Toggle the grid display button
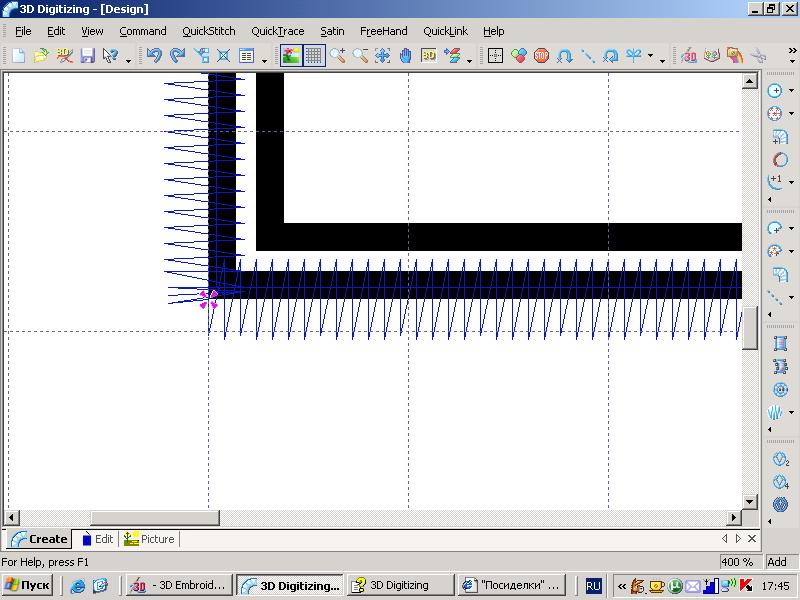Image resolution: width=800 pixels, height=600 pixels. coord(314,56)
